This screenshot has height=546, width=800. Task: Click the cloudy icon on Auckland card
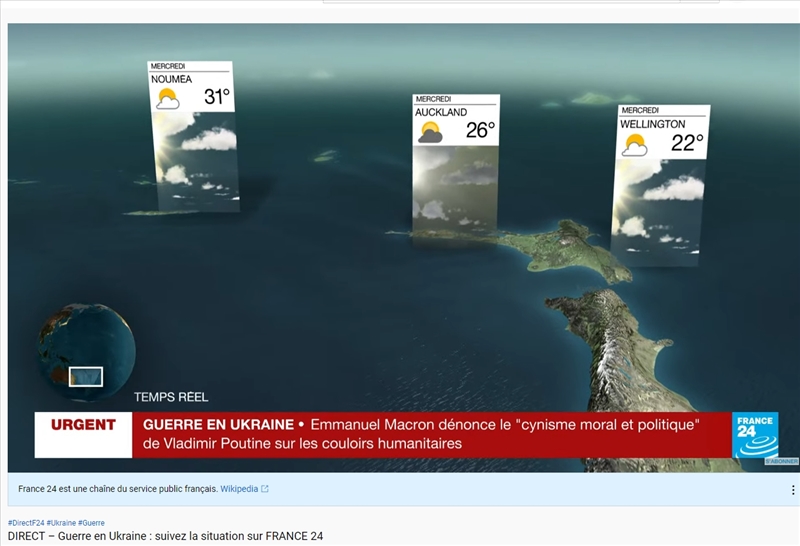pos(431,131)
